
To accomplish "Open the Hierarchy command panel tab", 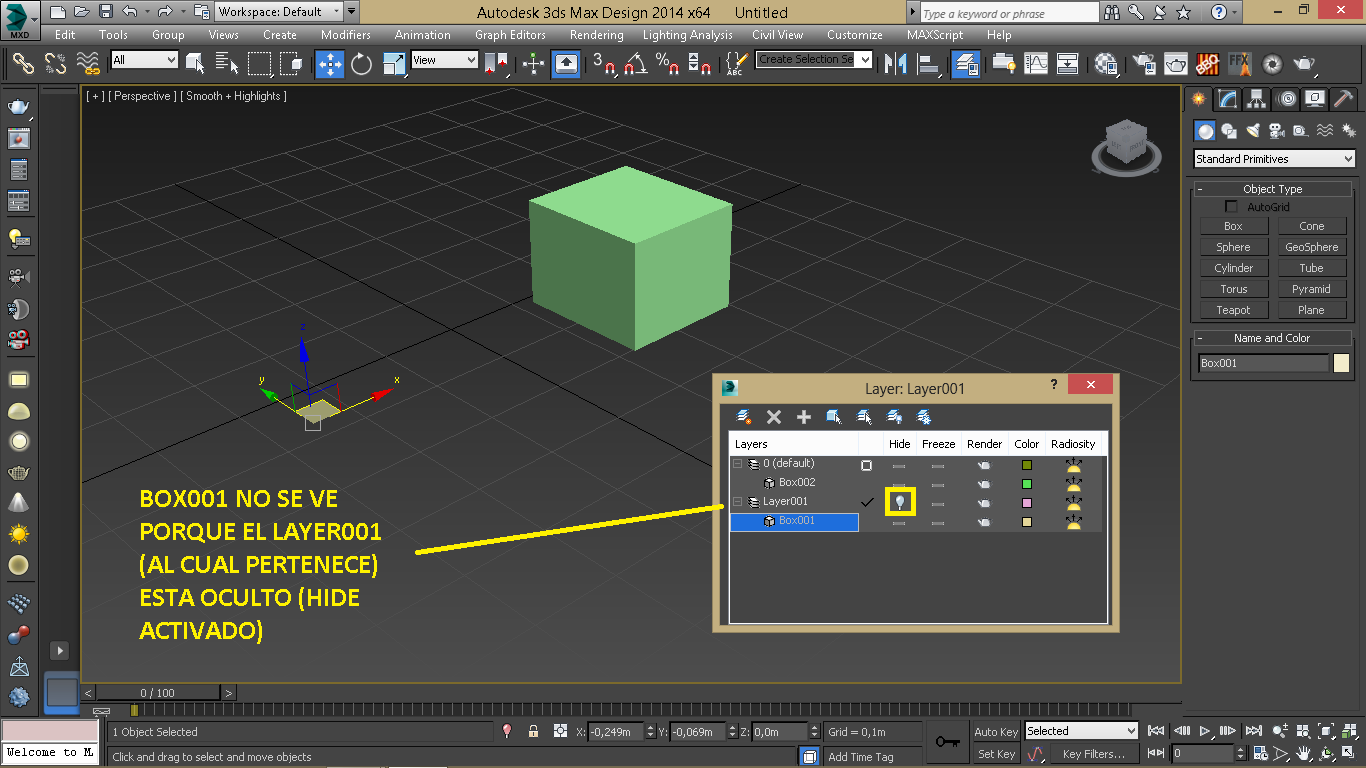I will [x=1256, y=99].
